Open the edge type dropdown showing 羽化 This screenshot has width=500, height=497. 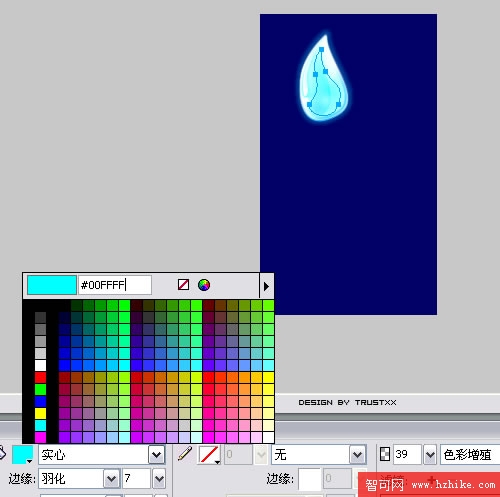coord(79,479)
